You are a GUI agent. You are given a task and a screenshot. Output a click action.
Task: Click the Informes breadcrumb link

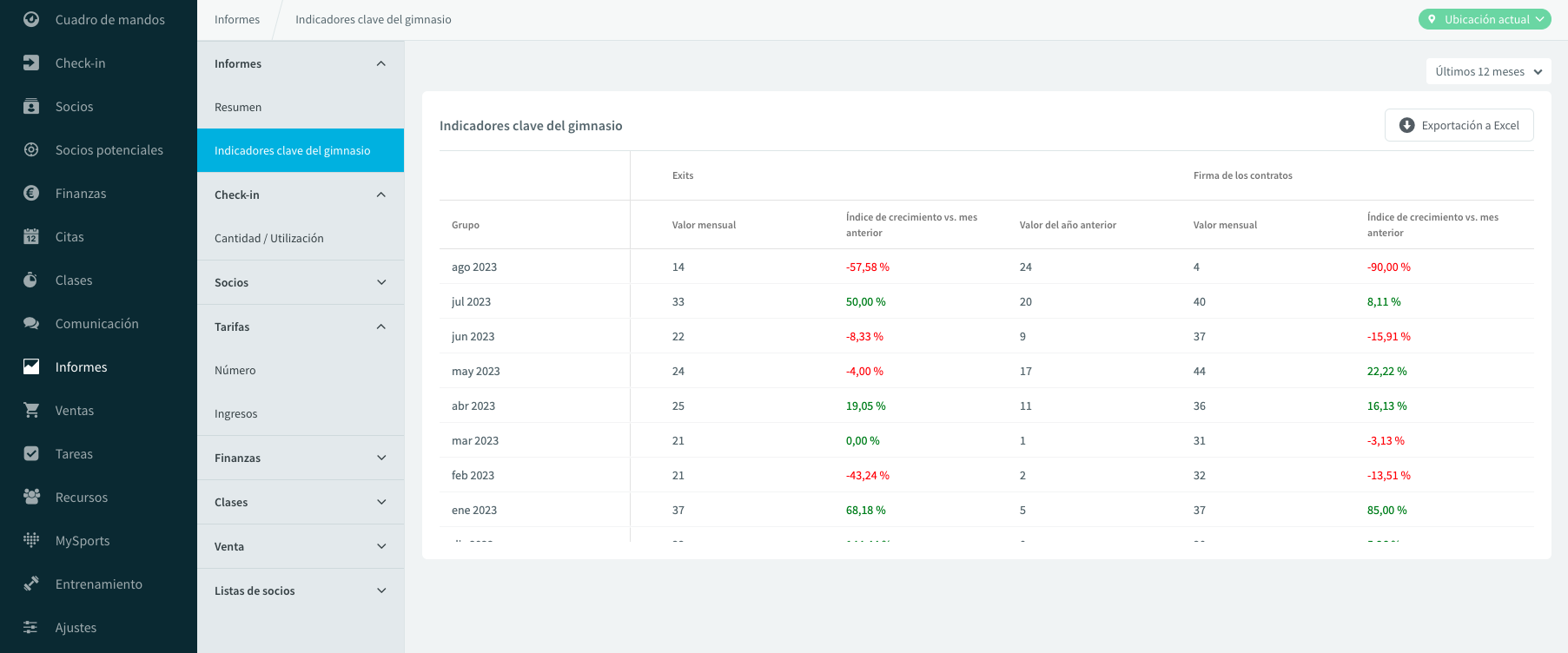(237, 19)
